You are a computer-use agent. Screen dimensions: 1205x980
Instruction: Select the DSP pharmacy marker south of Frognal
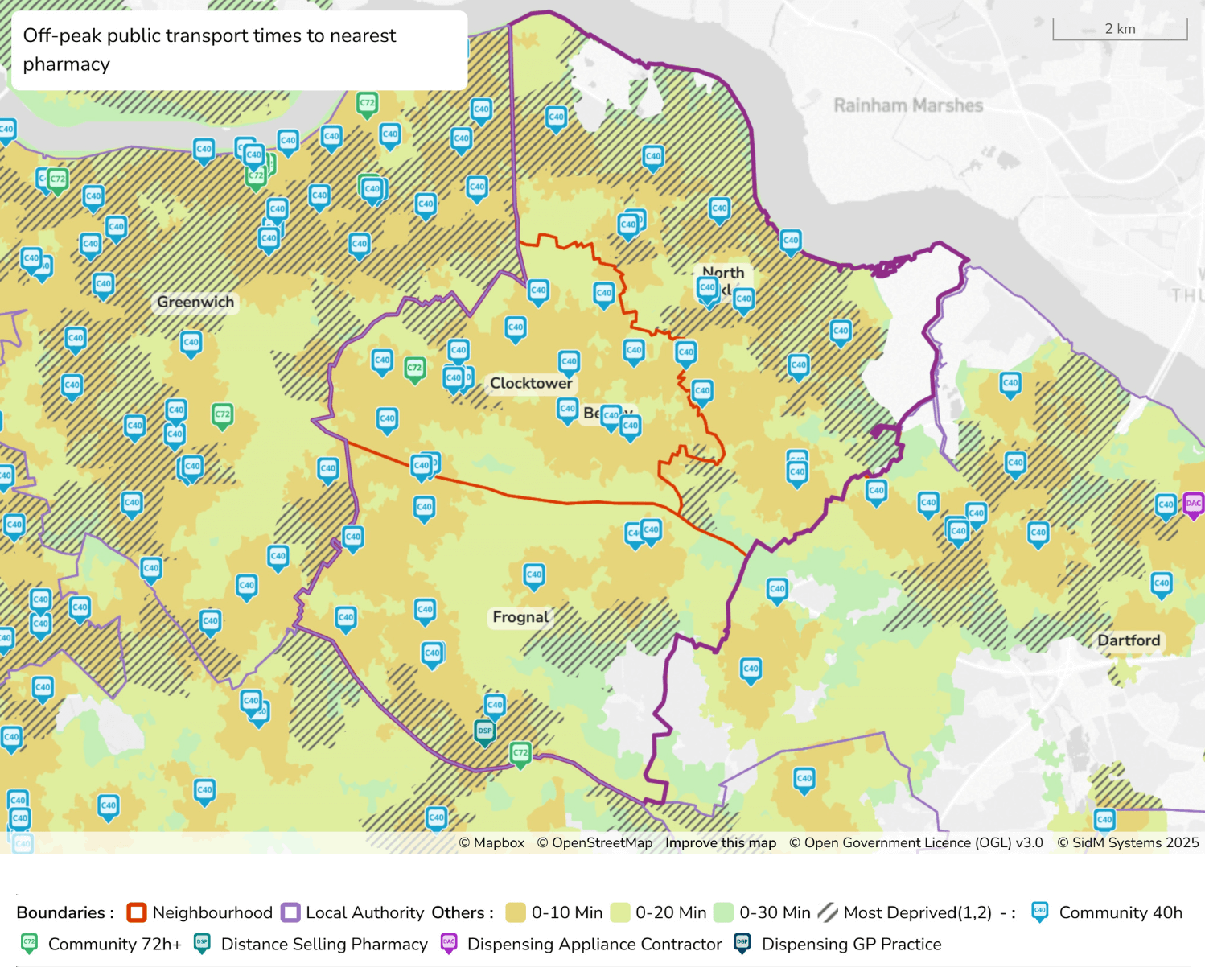pos(485,731)
